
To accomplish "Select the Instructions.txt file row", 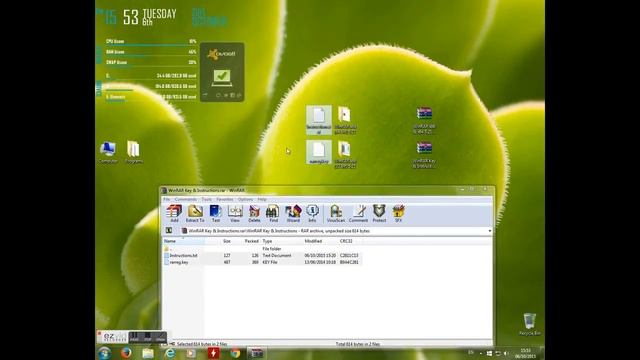I will pyautogui.click(x=262, y=256).
